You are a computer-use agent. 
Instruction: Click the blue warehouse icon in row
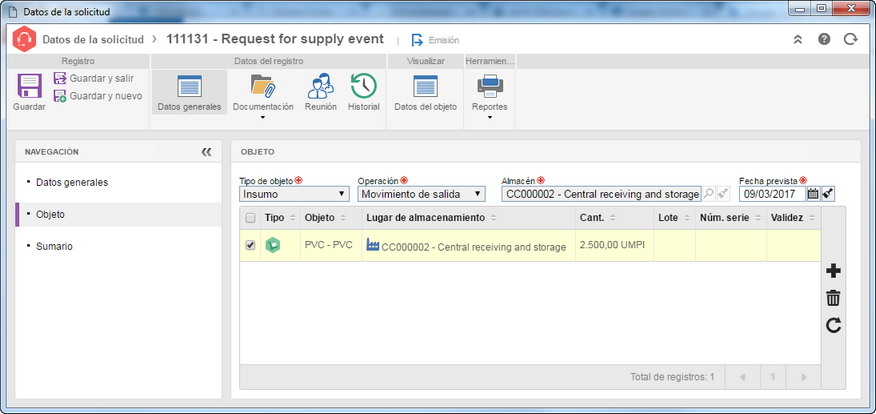(373, 244)
